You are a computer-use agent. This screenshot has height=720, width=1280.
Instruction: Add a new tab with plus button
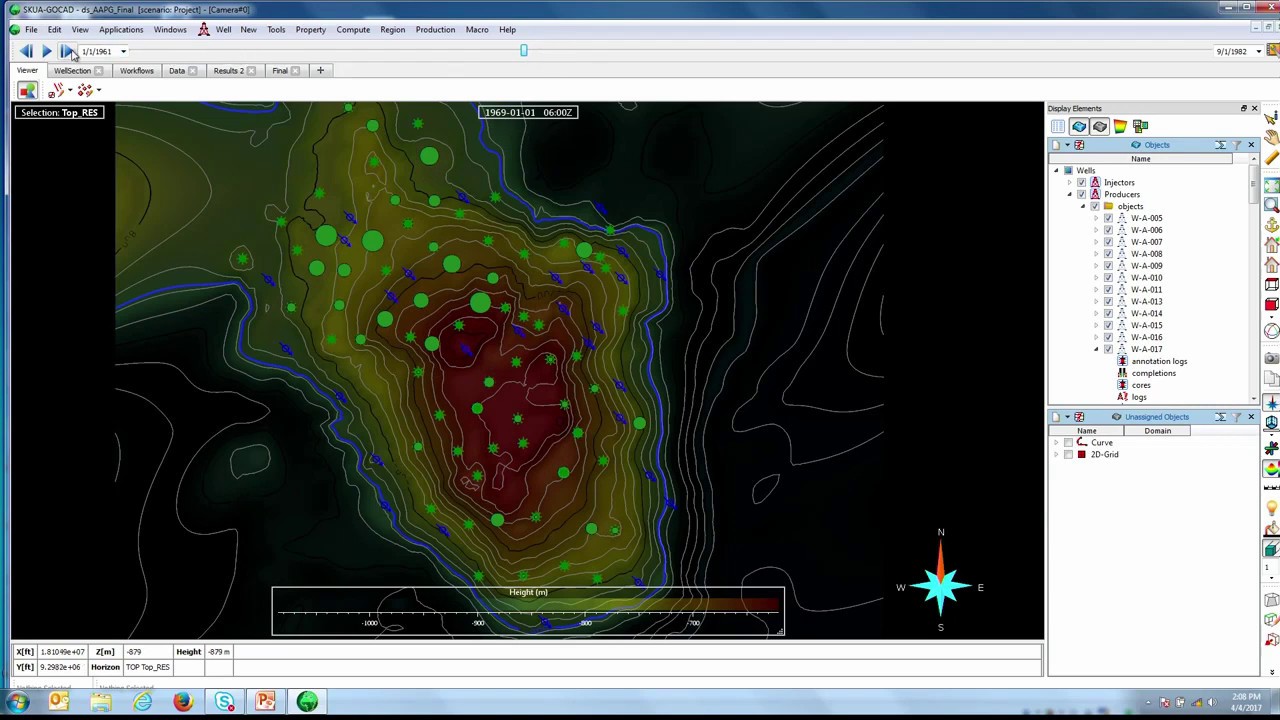320,71
